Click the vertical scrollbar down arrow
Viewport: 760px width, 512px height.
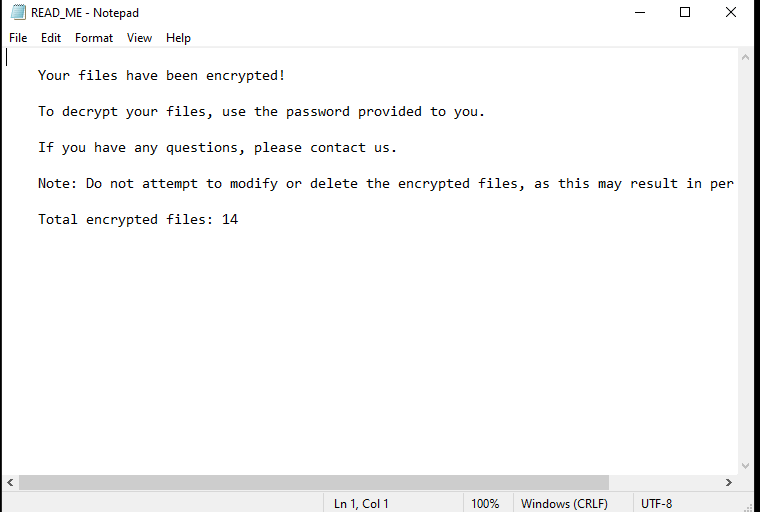(745, 466)
